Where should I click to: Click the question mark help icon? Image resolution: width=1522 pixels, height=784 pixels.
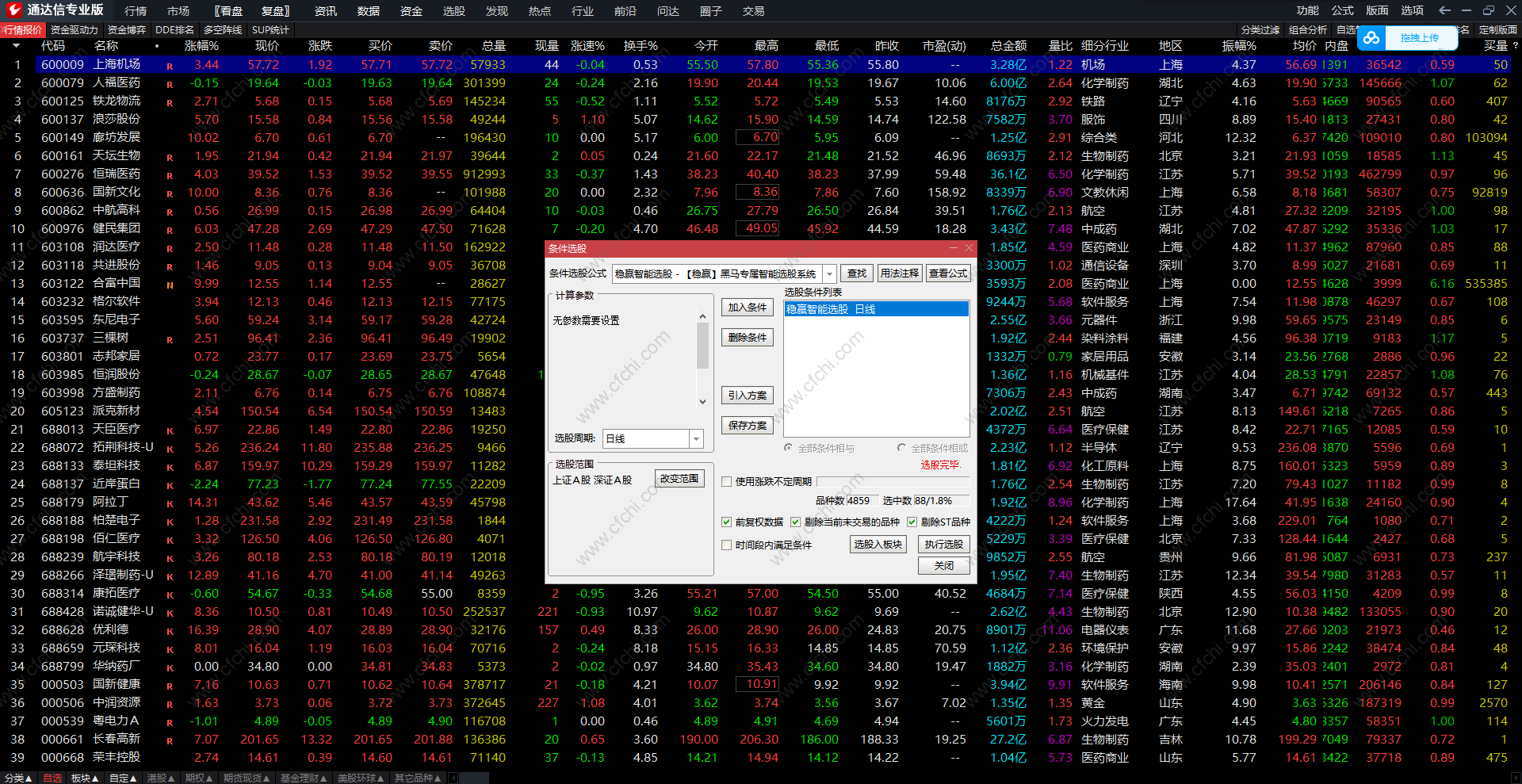1515,46
